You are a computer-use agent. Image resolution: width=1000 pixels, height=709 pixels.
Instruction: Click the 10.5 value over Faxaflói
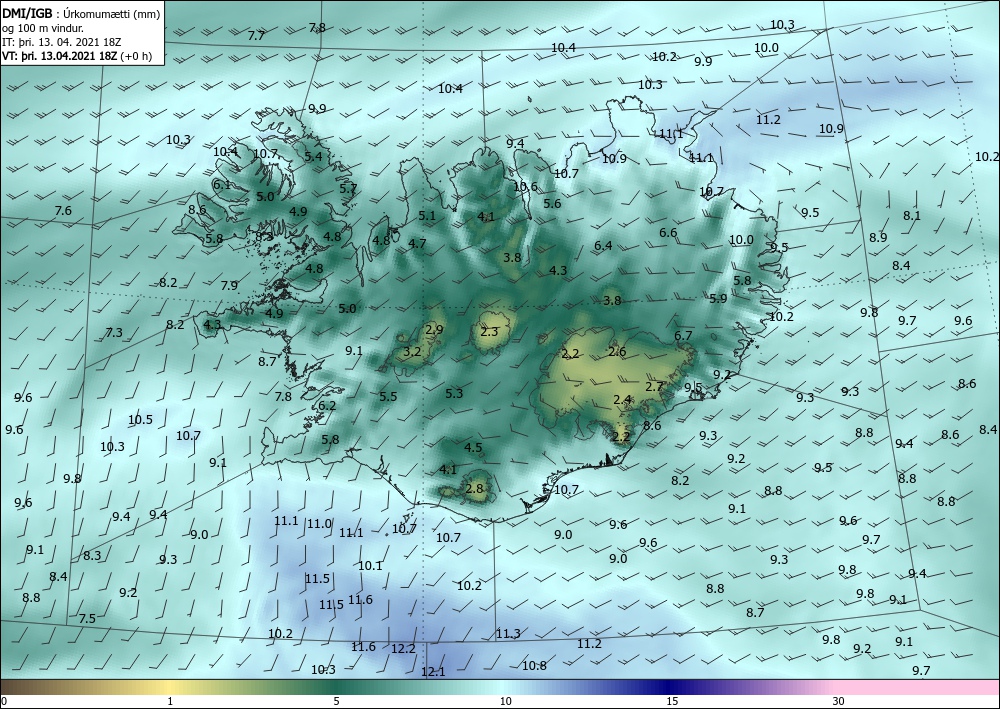coord(140,420)
